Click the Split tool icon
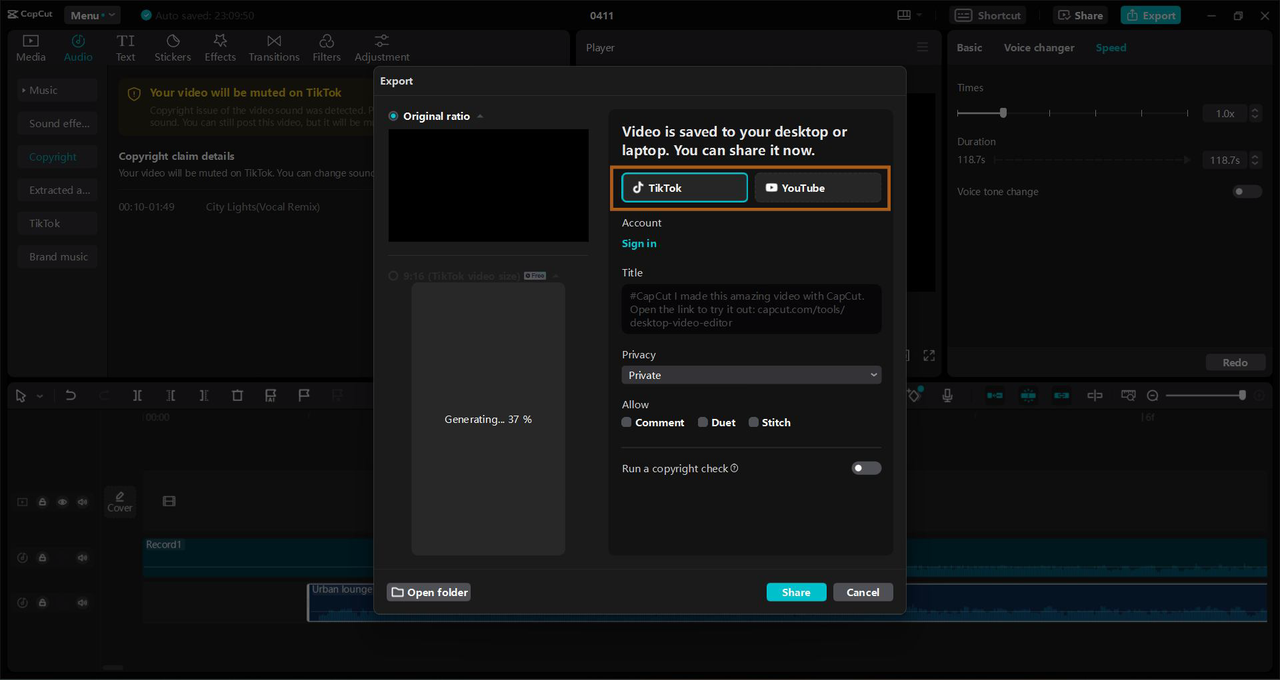Viewport: 1280px width, 680px height. click(137, 396)
